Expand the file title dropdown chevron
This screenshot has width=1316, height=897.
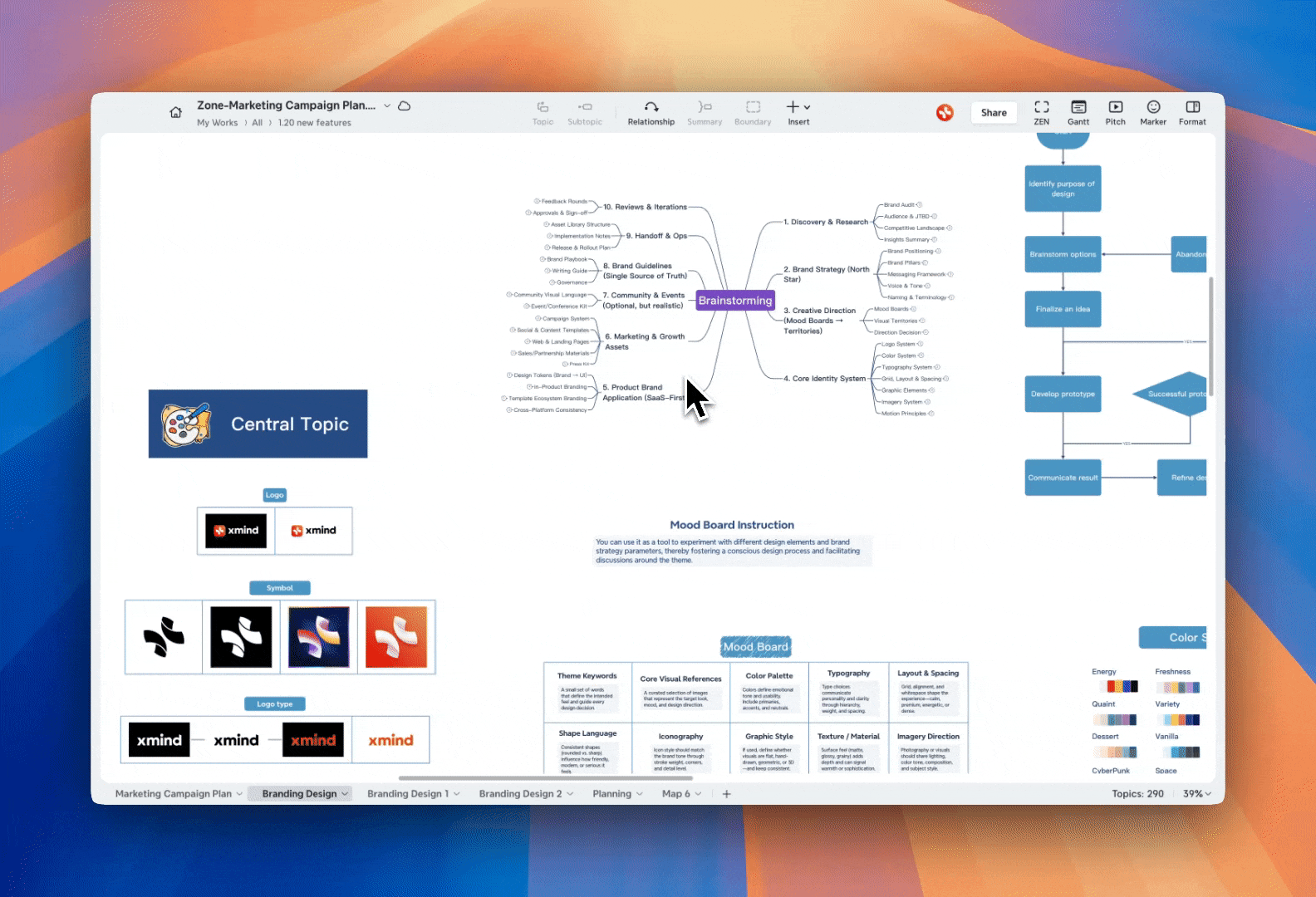[x=387, y=106]
